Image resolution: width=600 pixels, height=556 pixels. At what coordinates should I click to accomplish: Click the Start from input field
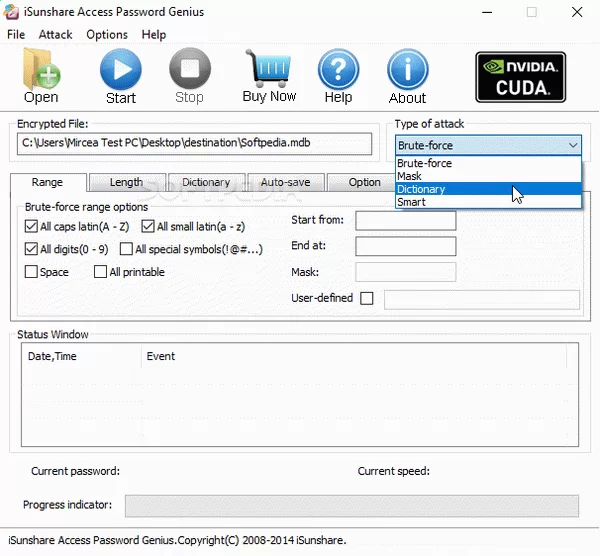(406, 220)
